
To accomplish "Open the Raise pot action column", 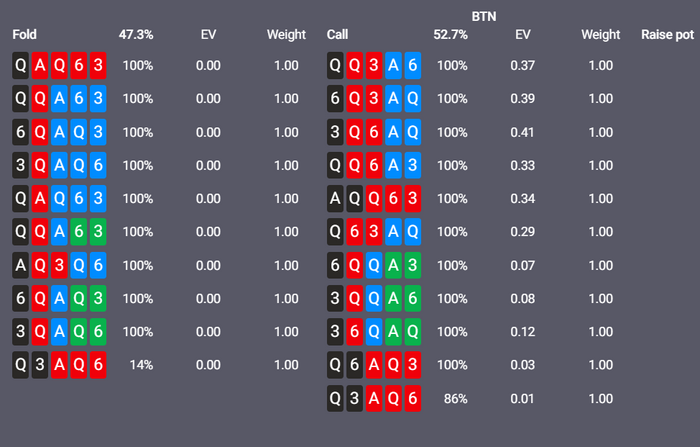I will 668,35.
